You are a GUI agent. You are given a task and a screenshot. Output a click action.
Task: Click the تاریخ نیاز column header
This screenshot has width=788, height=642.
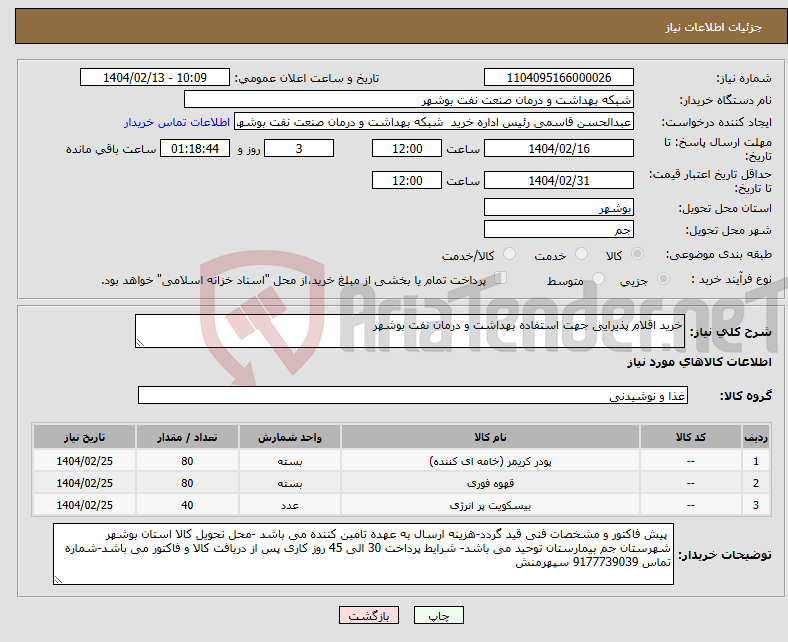[84, 437]
